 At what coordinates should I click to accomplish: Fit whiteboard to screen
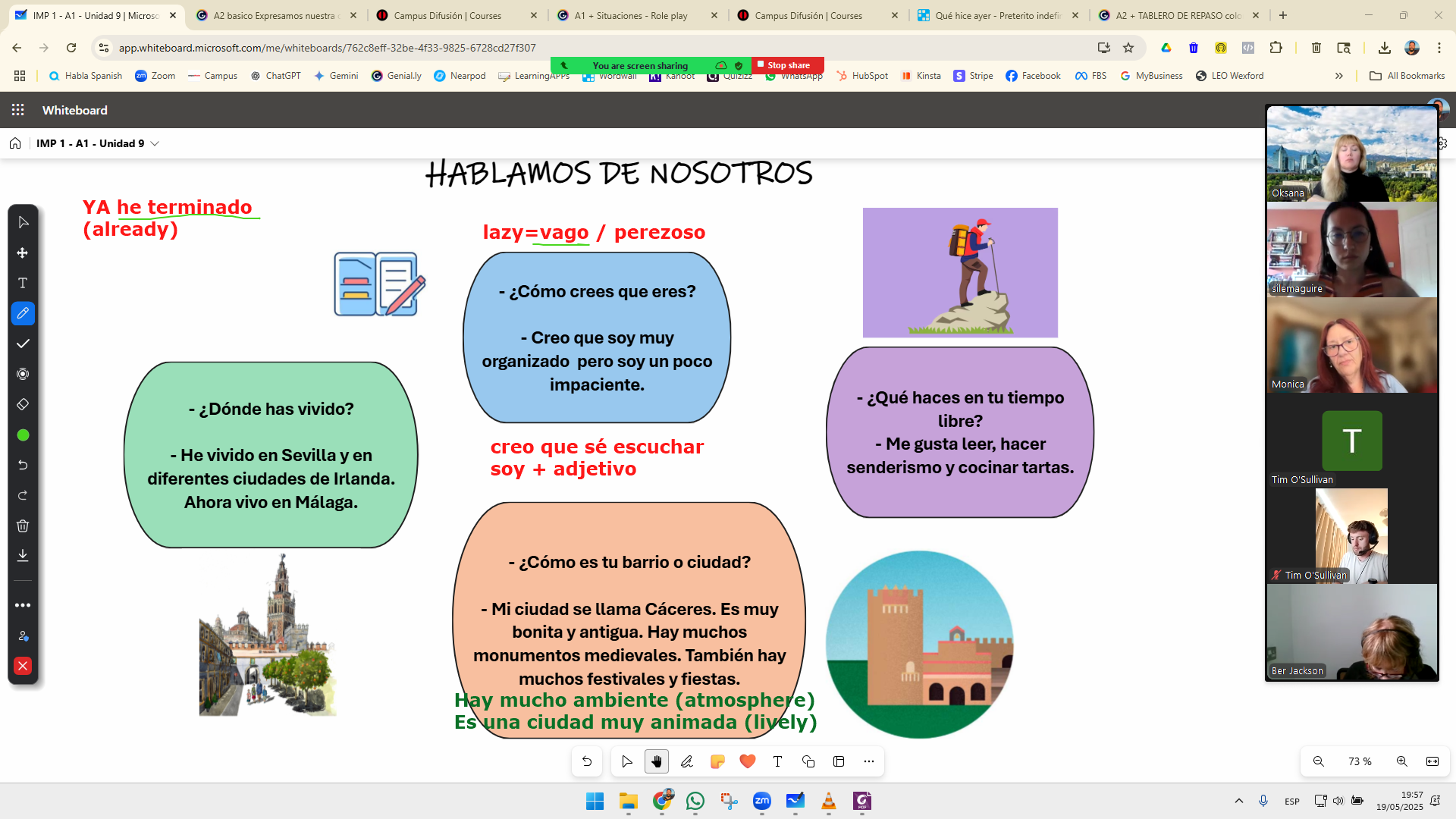tap(1432, 761)
